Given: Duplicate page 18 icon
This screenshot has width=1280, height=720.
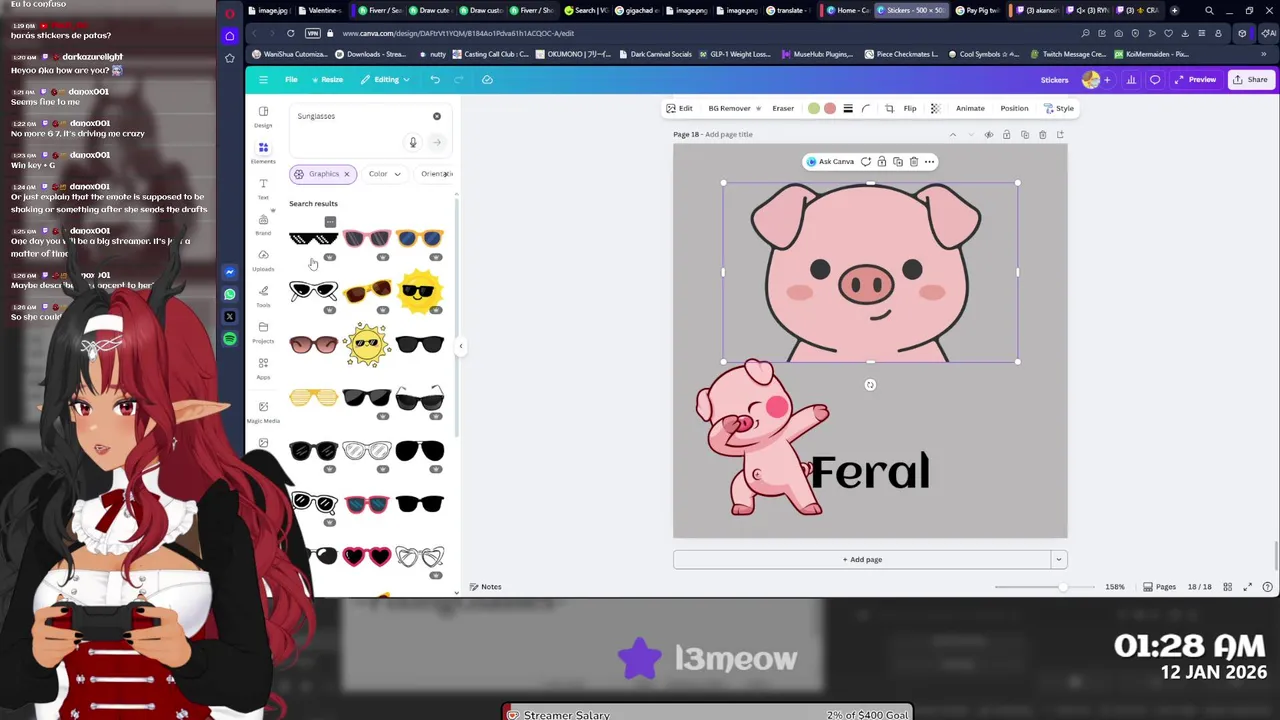Looking at the screenshot, I should 1025,135.
